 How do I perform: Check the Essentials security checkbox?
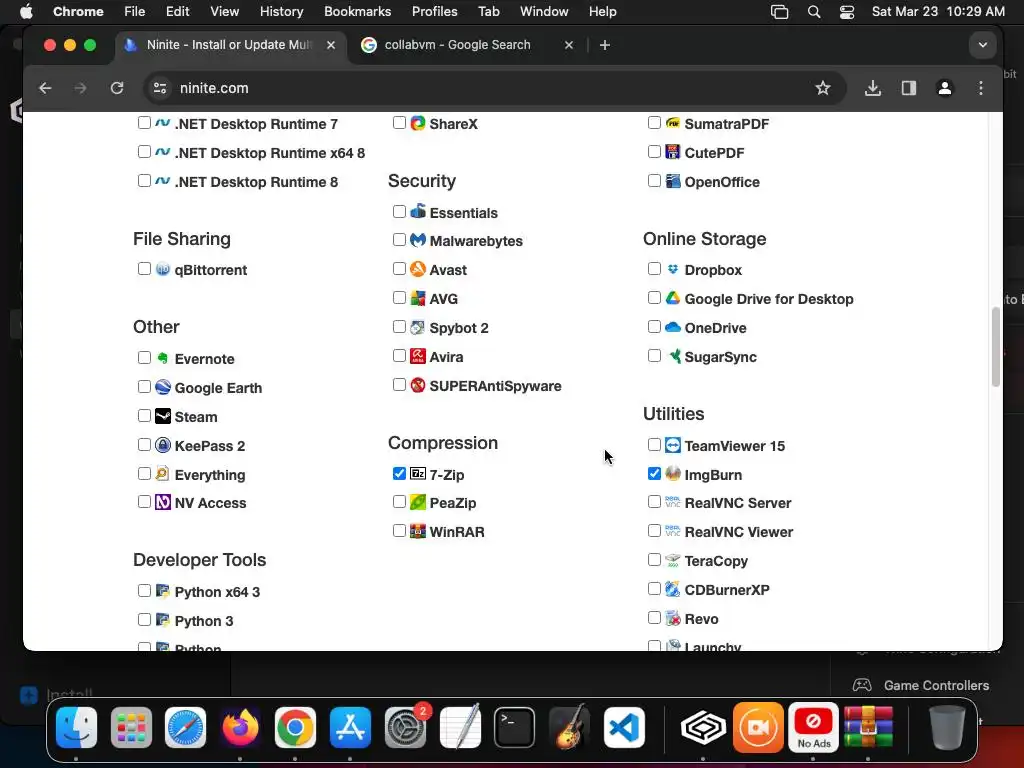coord(399,212)
